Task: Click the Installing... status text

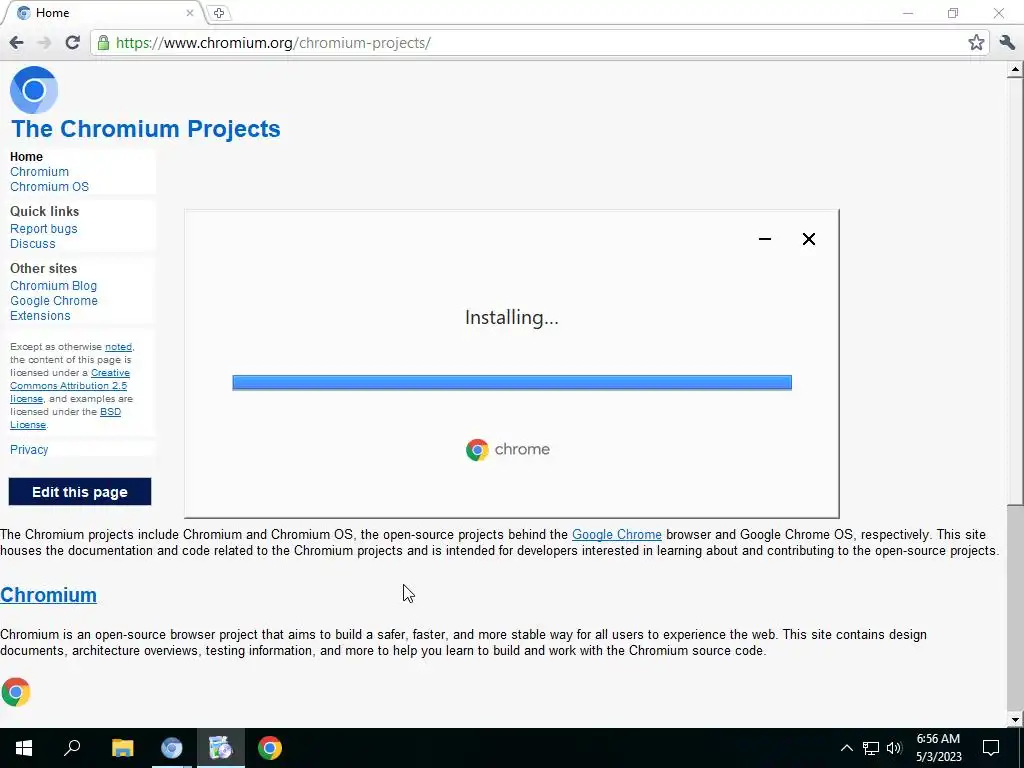Action: pyautogui.click(x=512, y=317)
